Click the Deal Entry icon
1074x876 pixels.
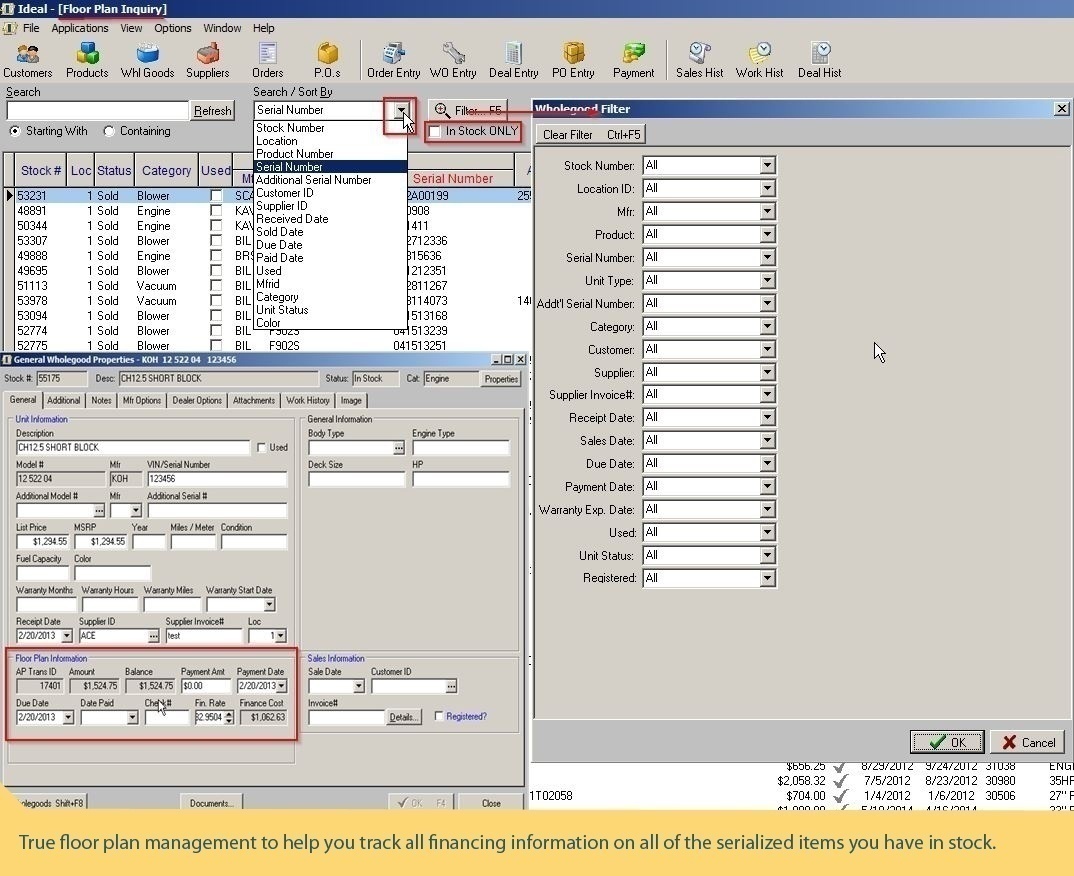[513, 60]
